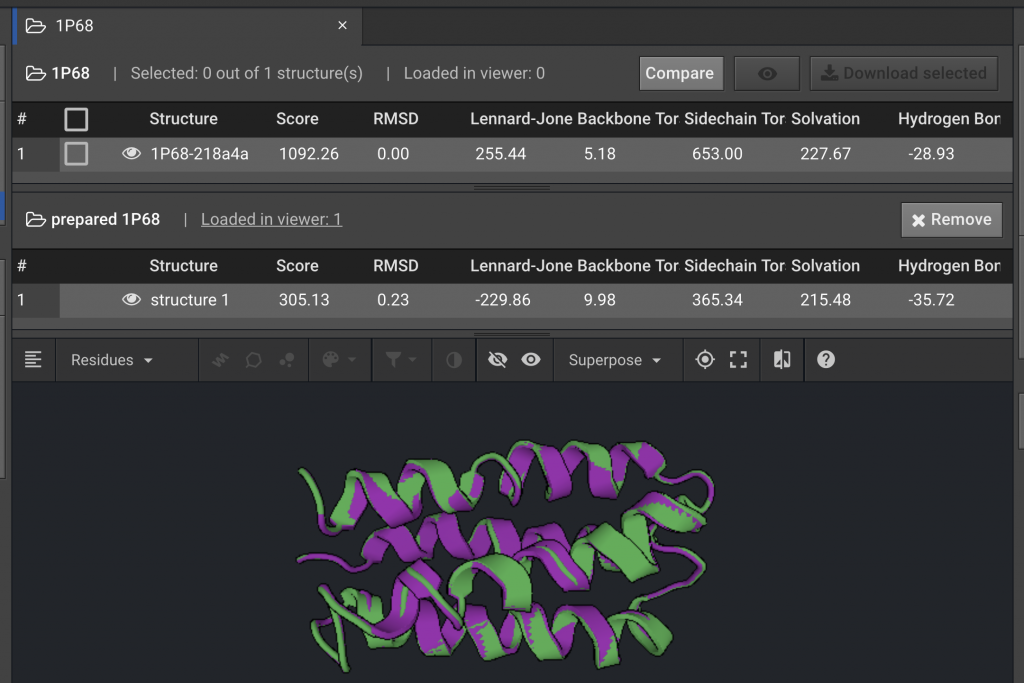Screen dimensions: 1024x683
Task: Toggle visibility eye of 1P68-218a4a
Action: click(131, 153)
